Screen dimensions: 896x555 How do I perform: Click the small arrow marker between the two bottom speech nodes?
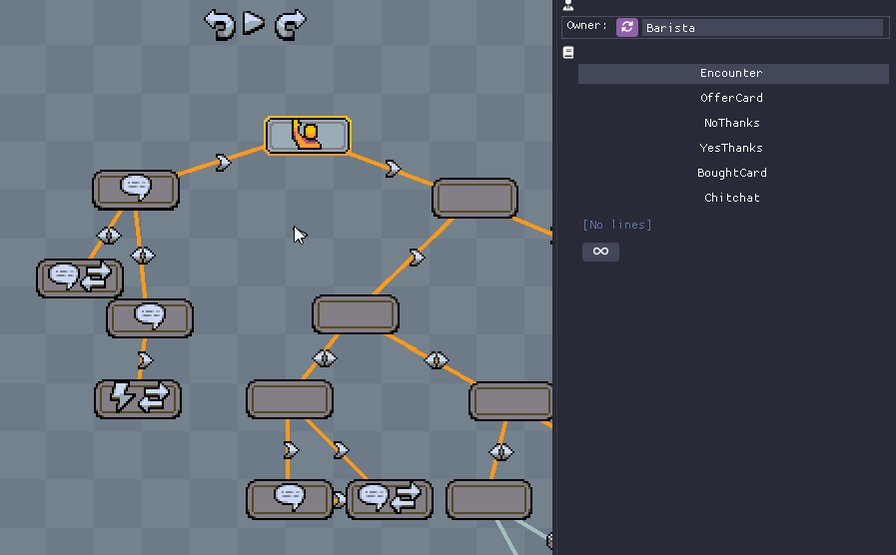coord(339,500)
